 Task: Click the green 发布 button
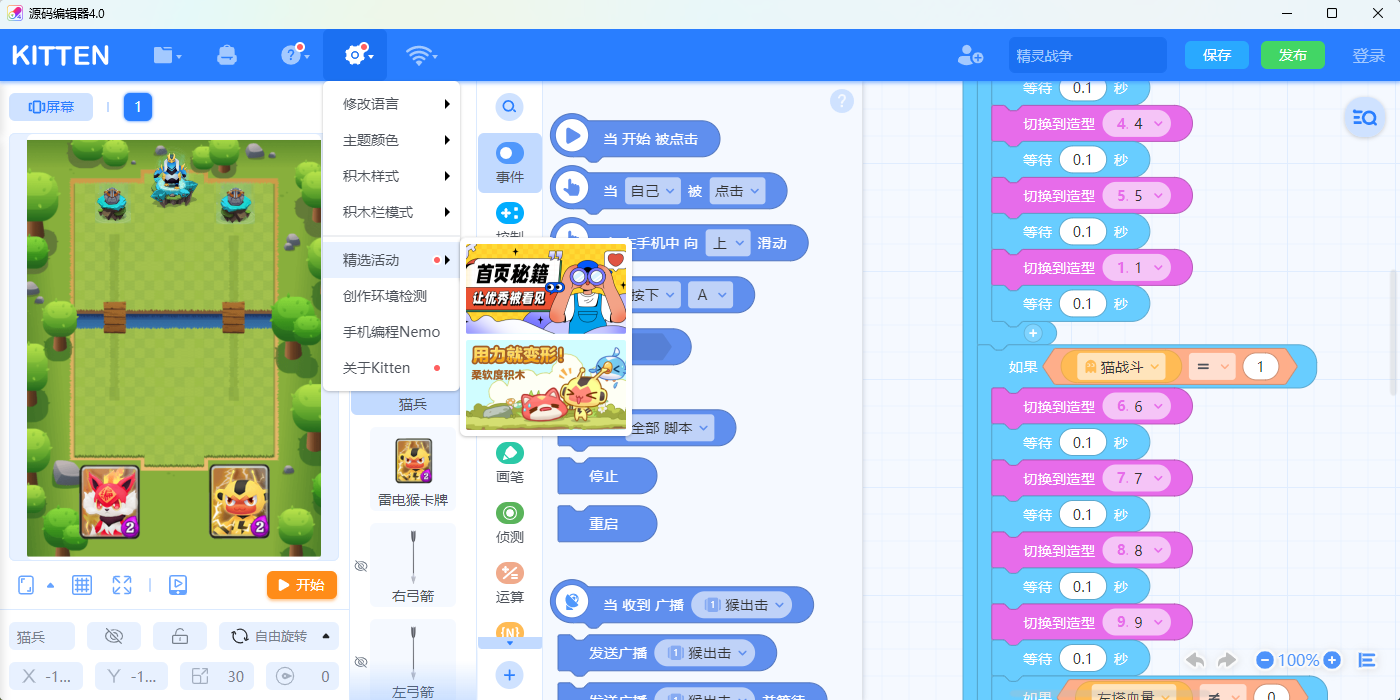pyautogui.click(x=1292, y=55)
